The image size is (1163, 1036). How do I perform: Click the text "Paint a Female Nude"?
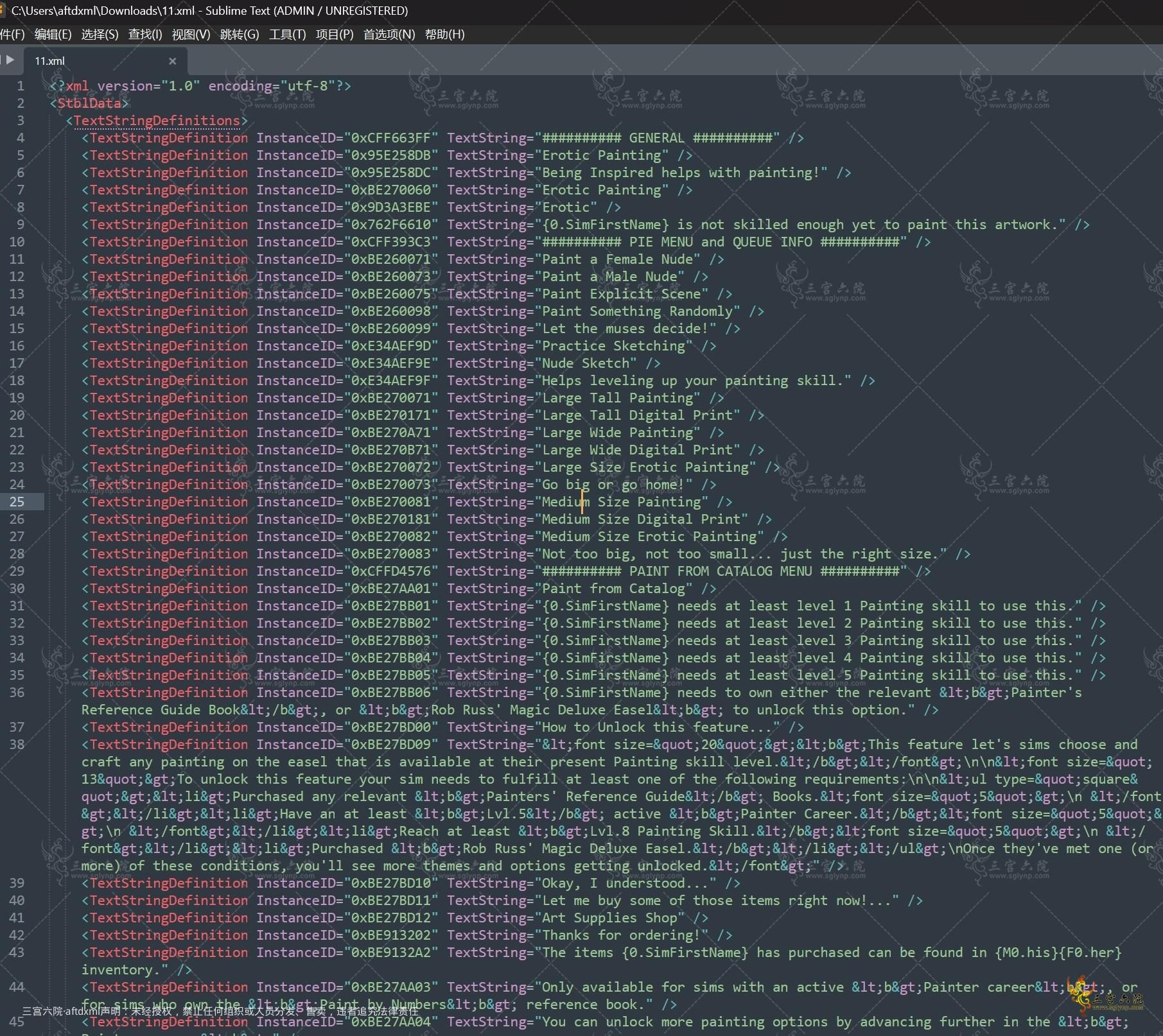[617, 259]
